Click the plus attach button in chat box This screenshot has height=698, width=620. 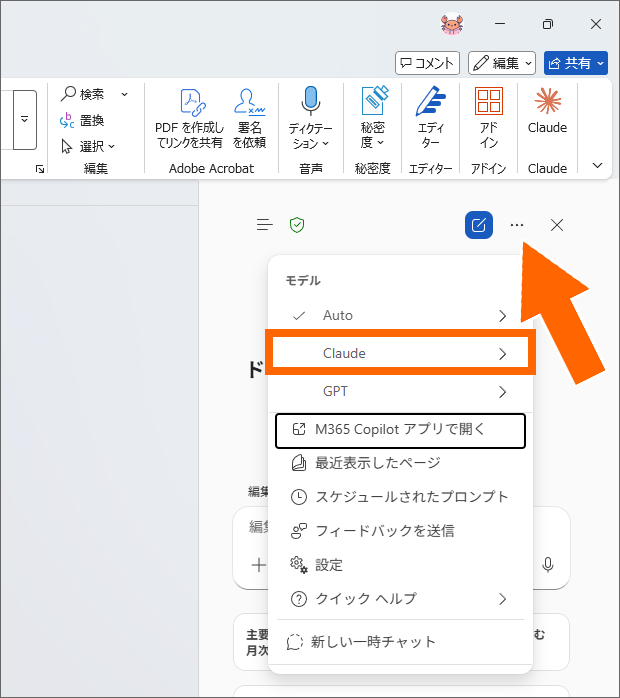259,565
